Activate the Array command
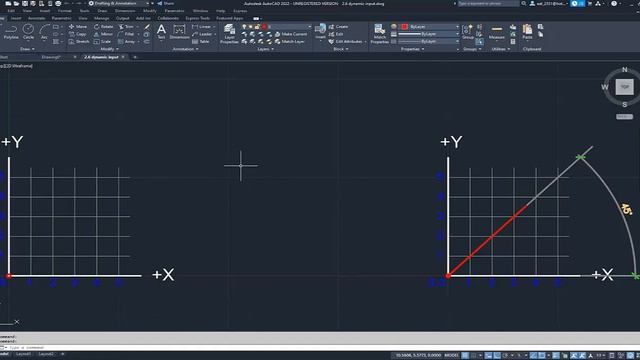The height and width of the screenshot is (360, 640). [x=127, y=42]
